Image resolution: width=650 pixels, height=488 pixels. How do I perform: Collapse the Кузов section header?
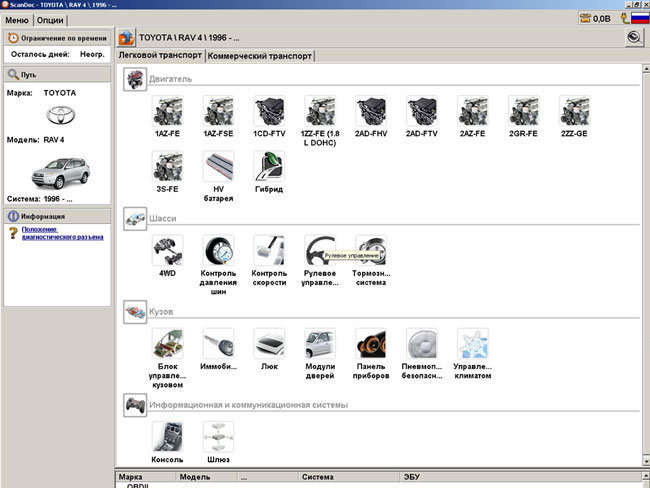[135, 312]
